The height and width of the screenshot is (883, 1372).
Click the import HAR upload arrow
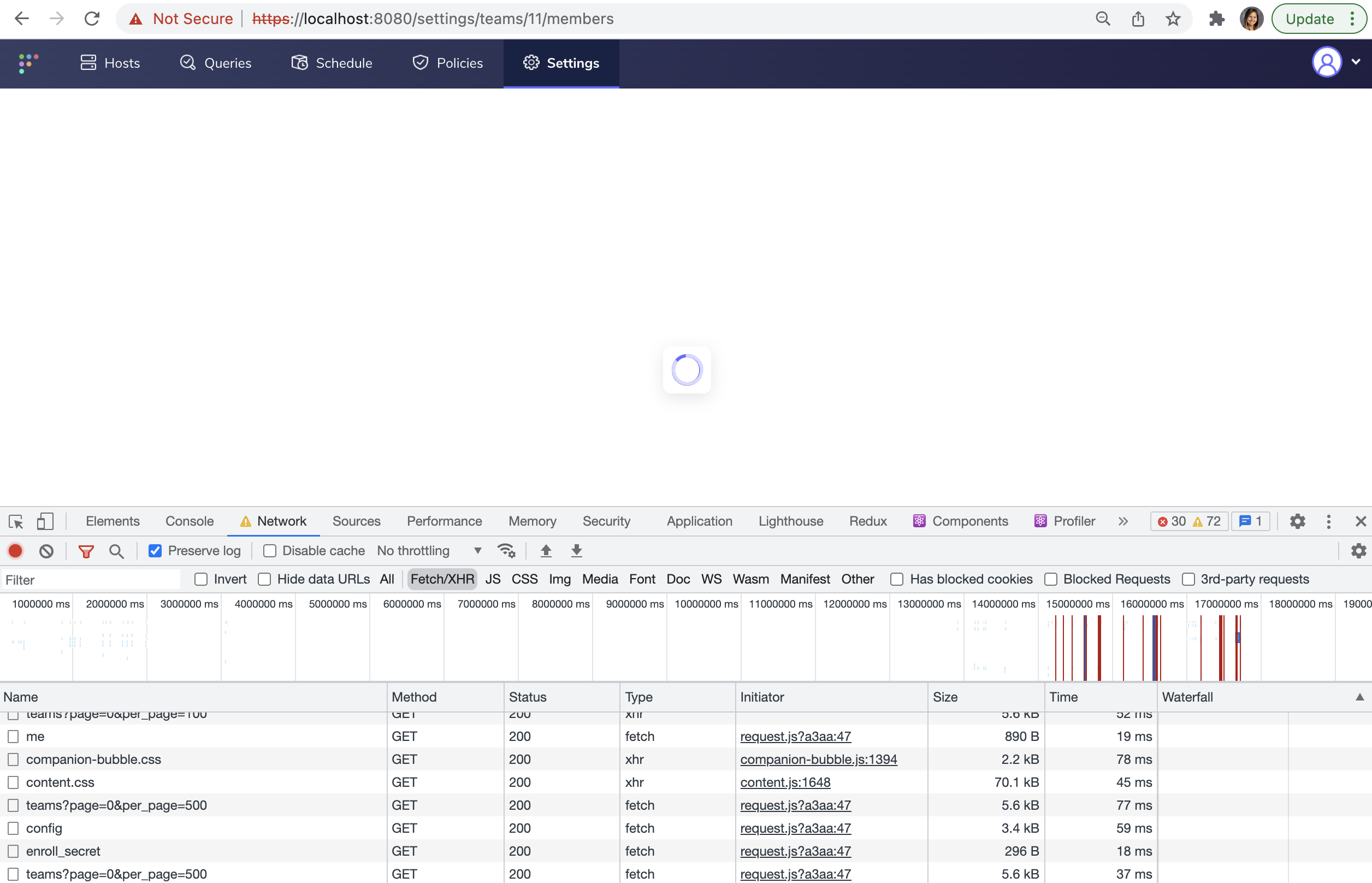point(546,551)
